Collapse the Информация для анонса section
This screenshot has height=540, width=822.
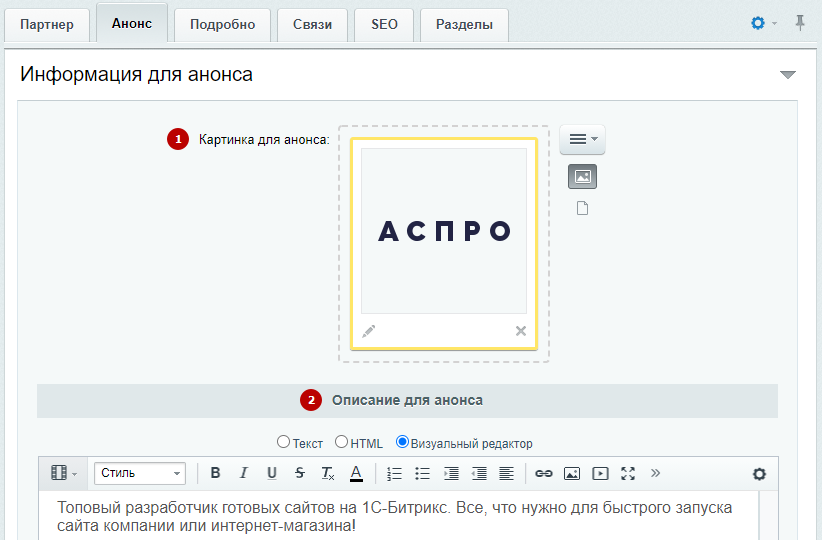[x=787, y=74]
